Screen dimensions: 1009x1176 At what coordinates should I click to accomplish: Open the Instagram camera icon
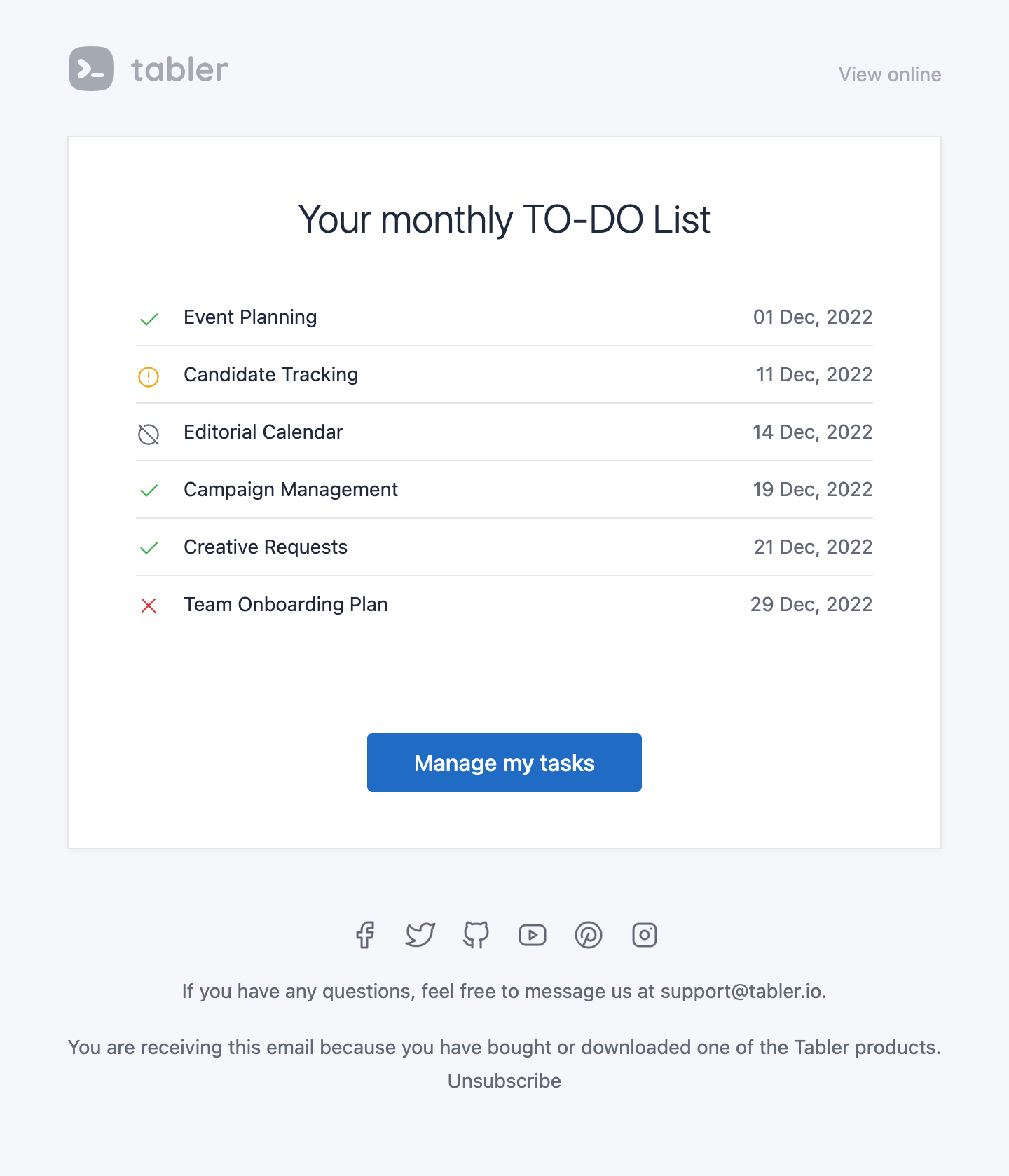[x=645, y=935]
